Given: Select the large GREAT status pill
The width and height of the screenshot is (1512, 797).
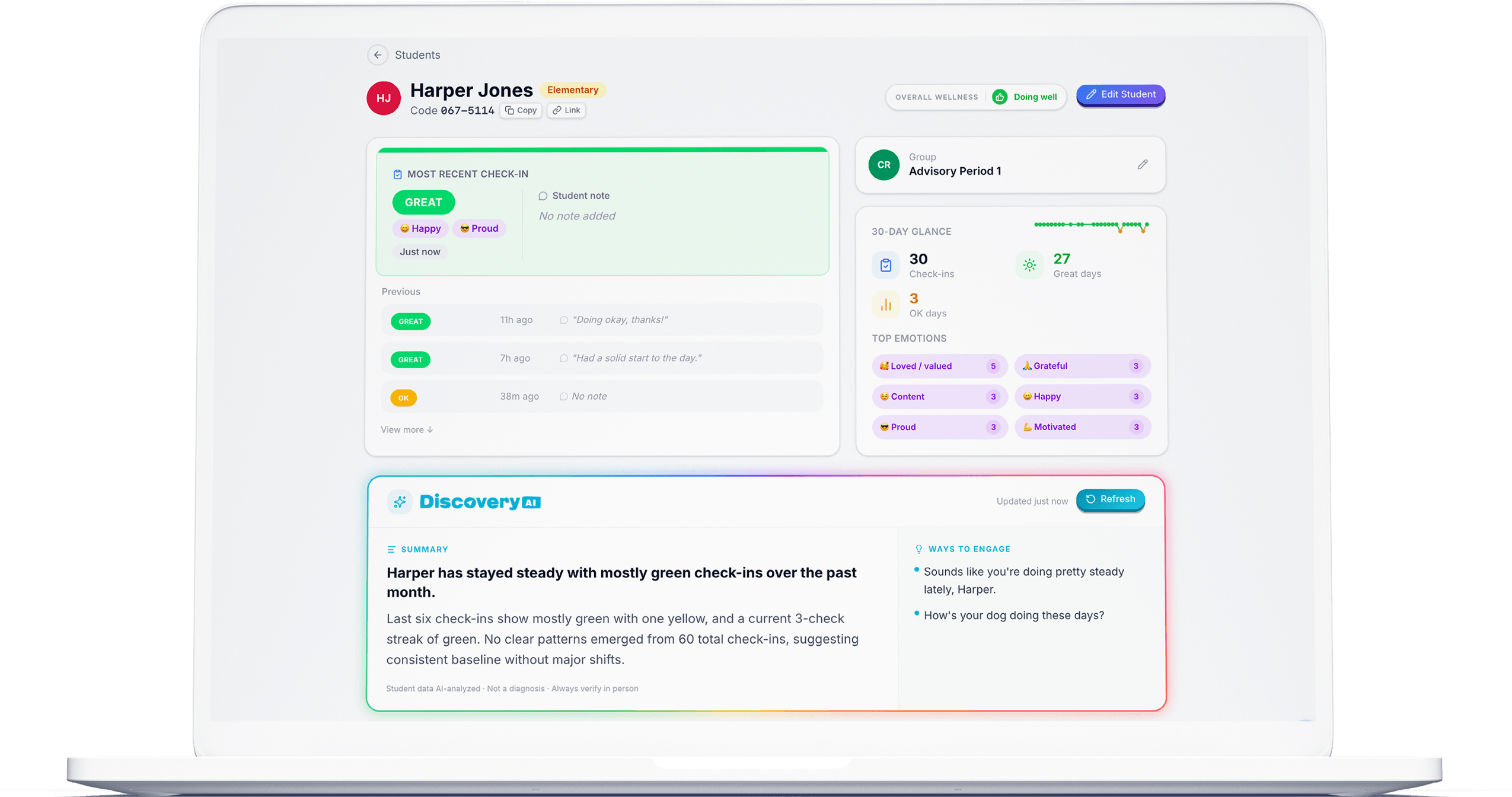Looking at the screenshot, I should [x=423, y=202].
